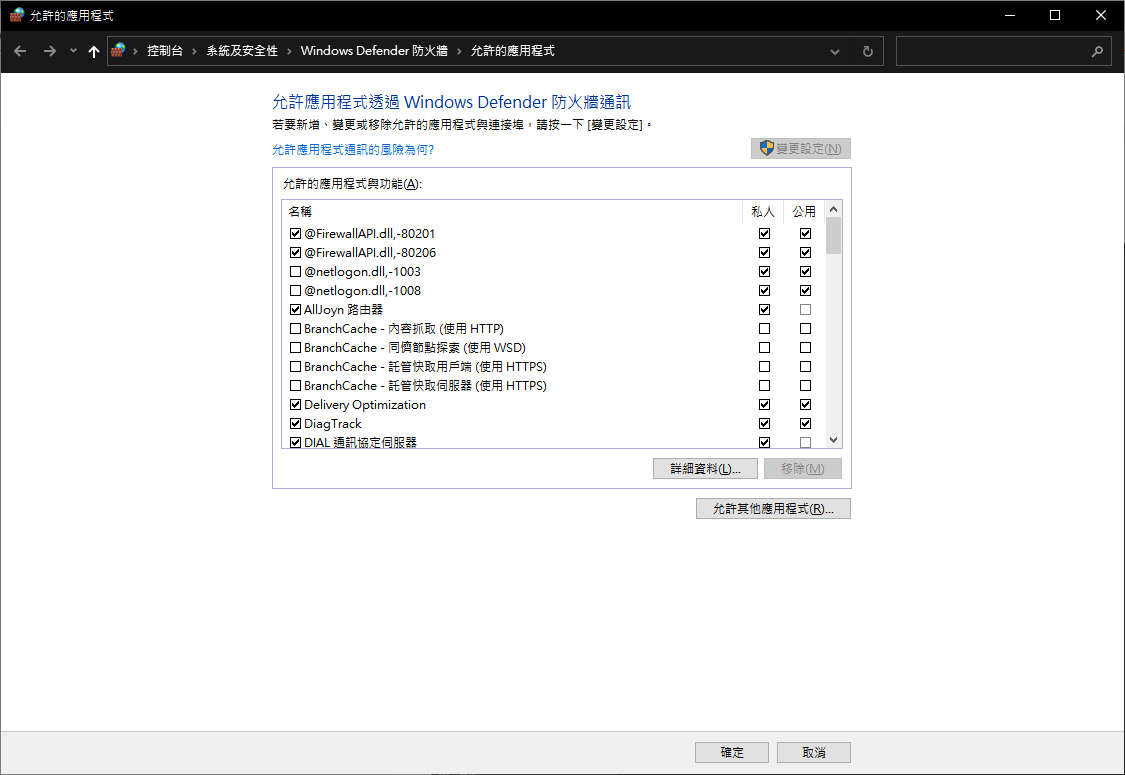This screenshot has height=775, width=1125.
Task: Expand chevron after Windows Defender 防火牆 breadcrumb
Action: 459,51
